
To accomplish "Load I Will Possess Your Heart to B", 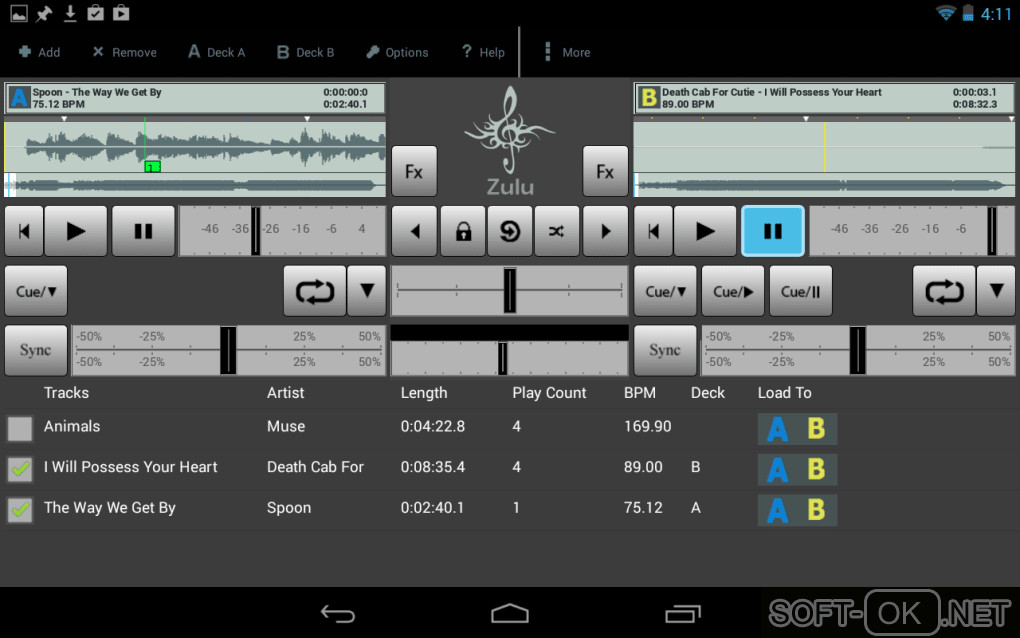I will click(816, 470).
